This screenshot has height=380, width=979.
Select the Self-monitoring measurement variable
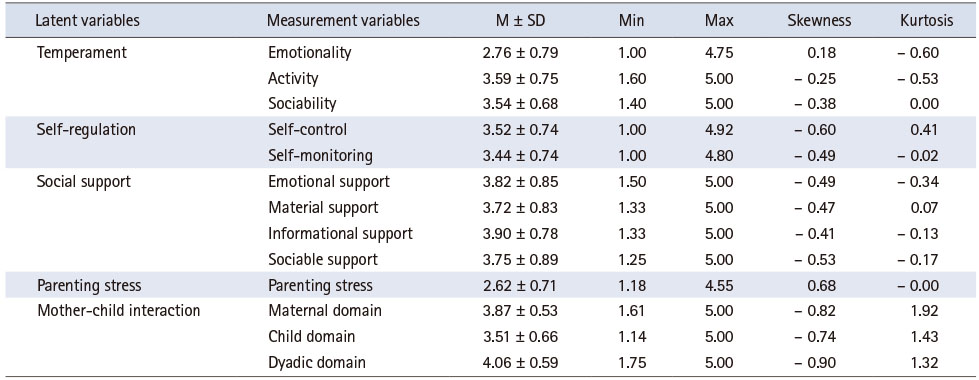320,155
